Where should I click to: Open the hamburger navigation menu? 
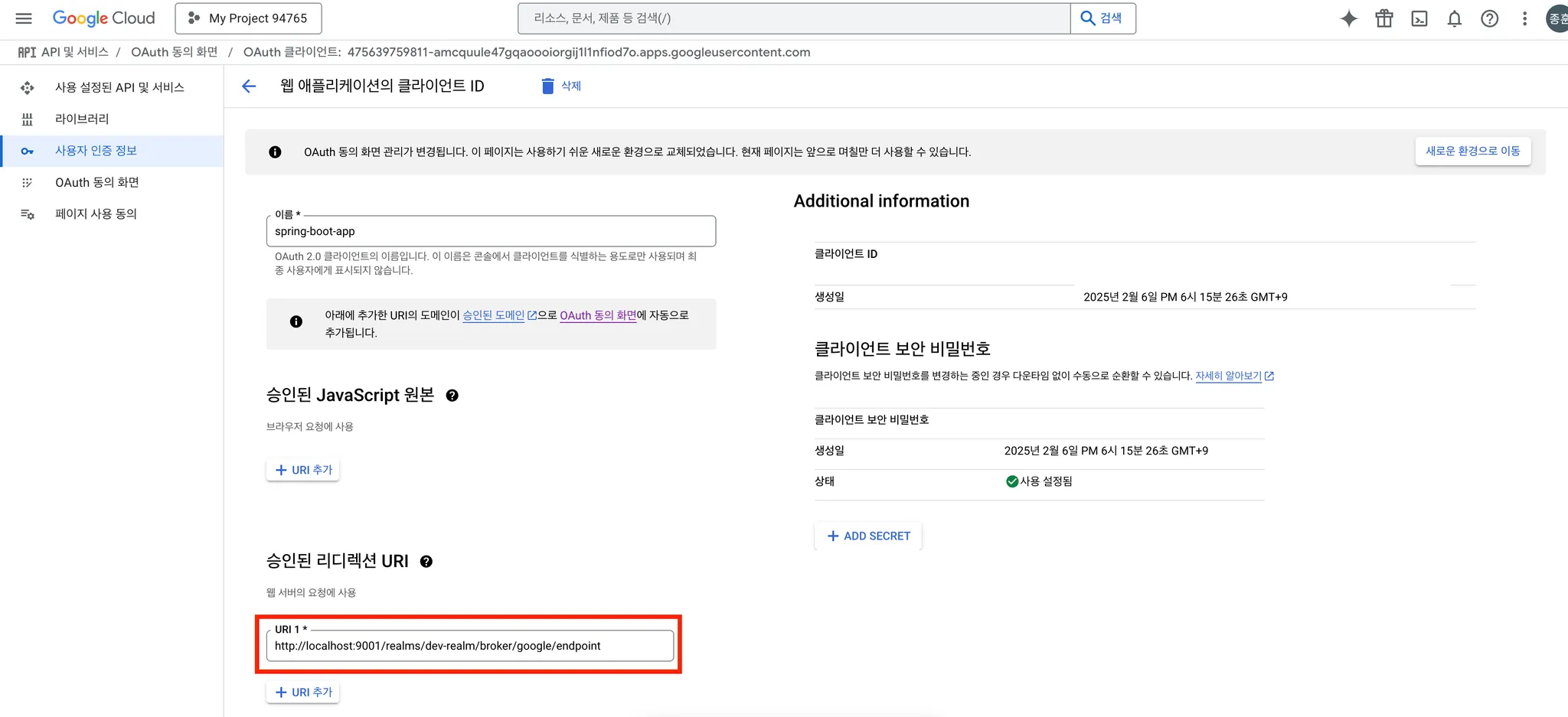click(24, 18)
